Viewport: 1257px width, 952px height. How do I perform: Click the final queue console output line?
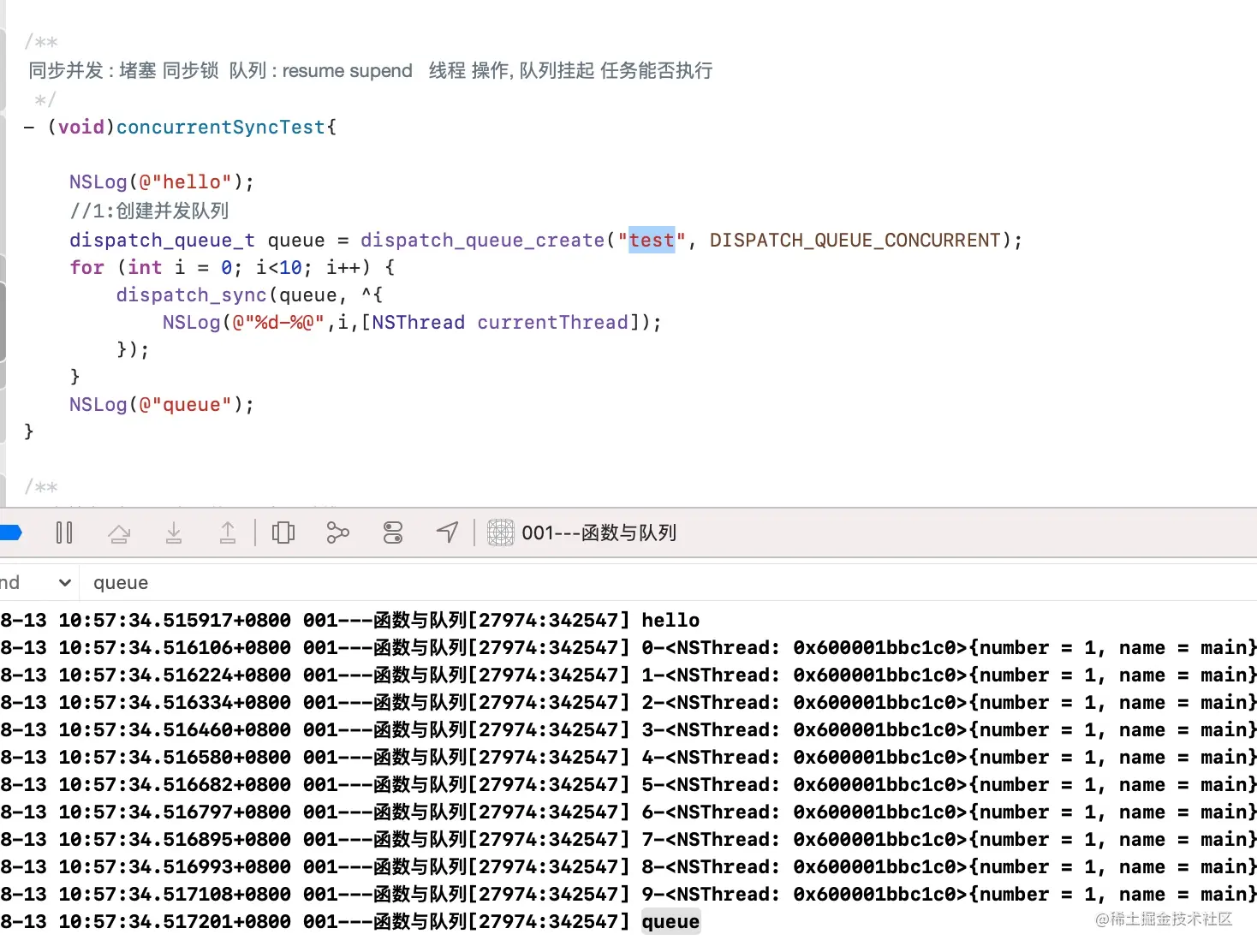click(670, 921)
